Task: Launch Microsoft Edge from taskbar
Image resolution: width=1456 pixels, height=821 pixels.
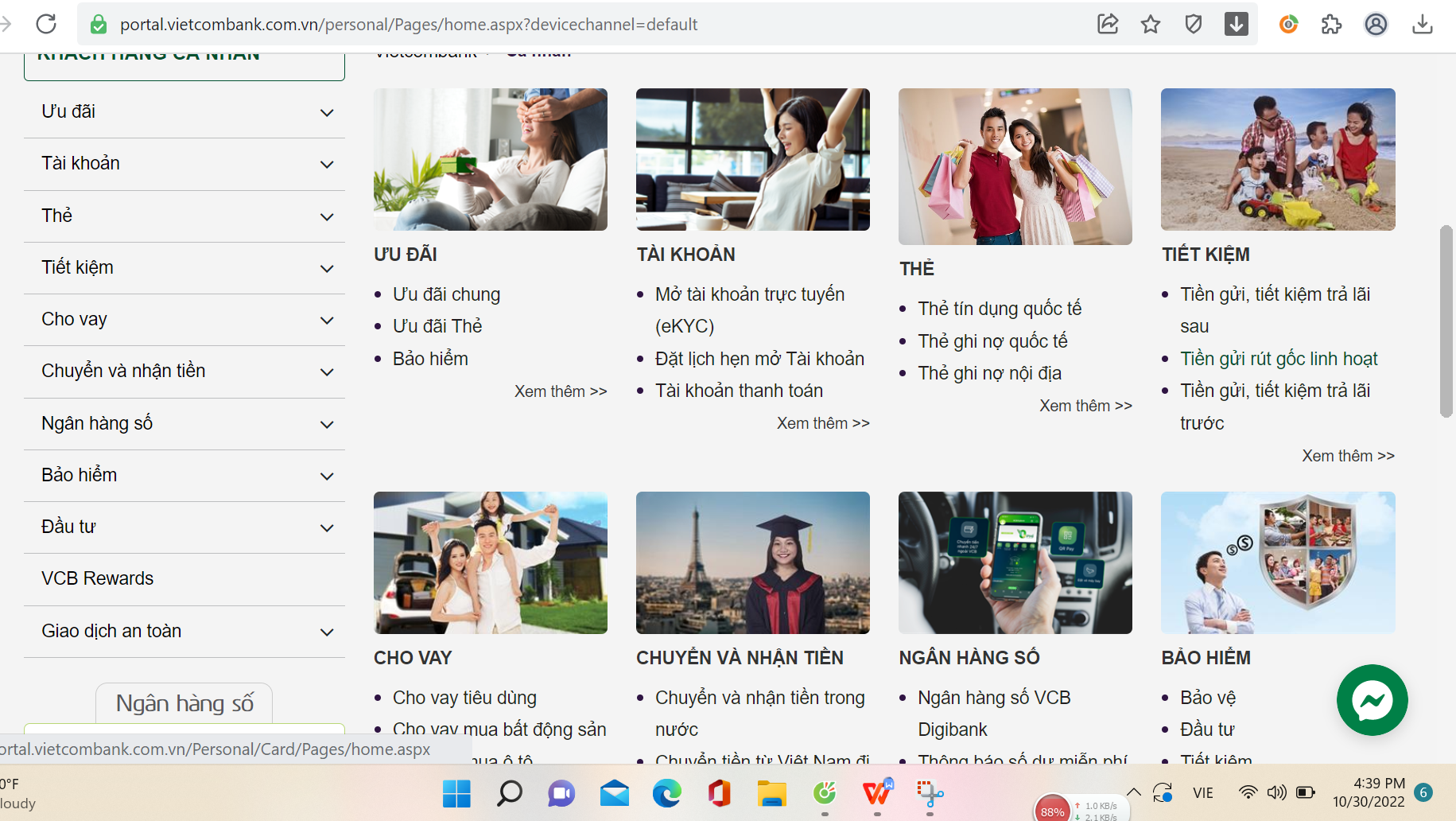Action: [666, 793]
